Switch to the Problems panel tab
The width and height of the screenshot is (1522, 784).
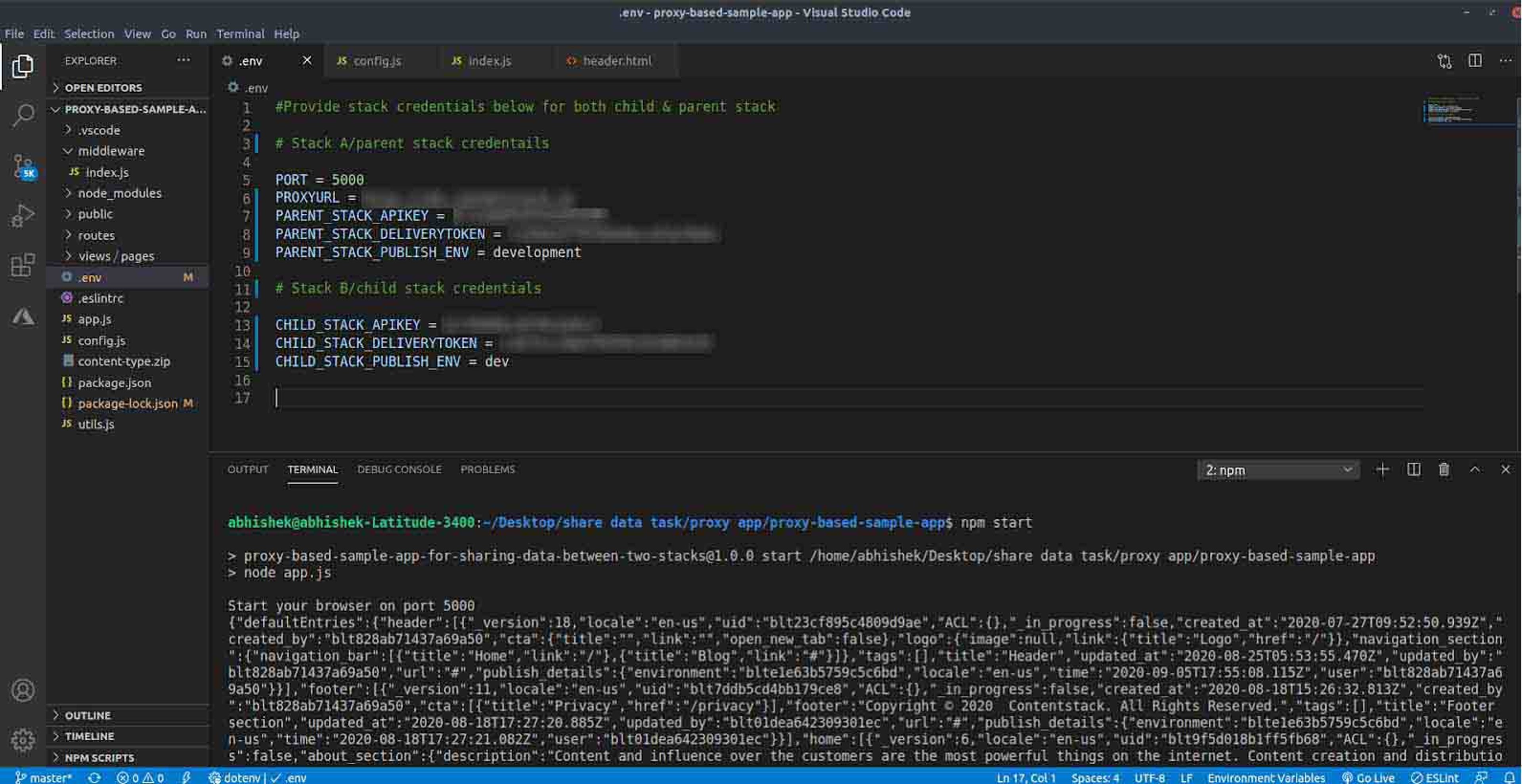pos(488,469)
